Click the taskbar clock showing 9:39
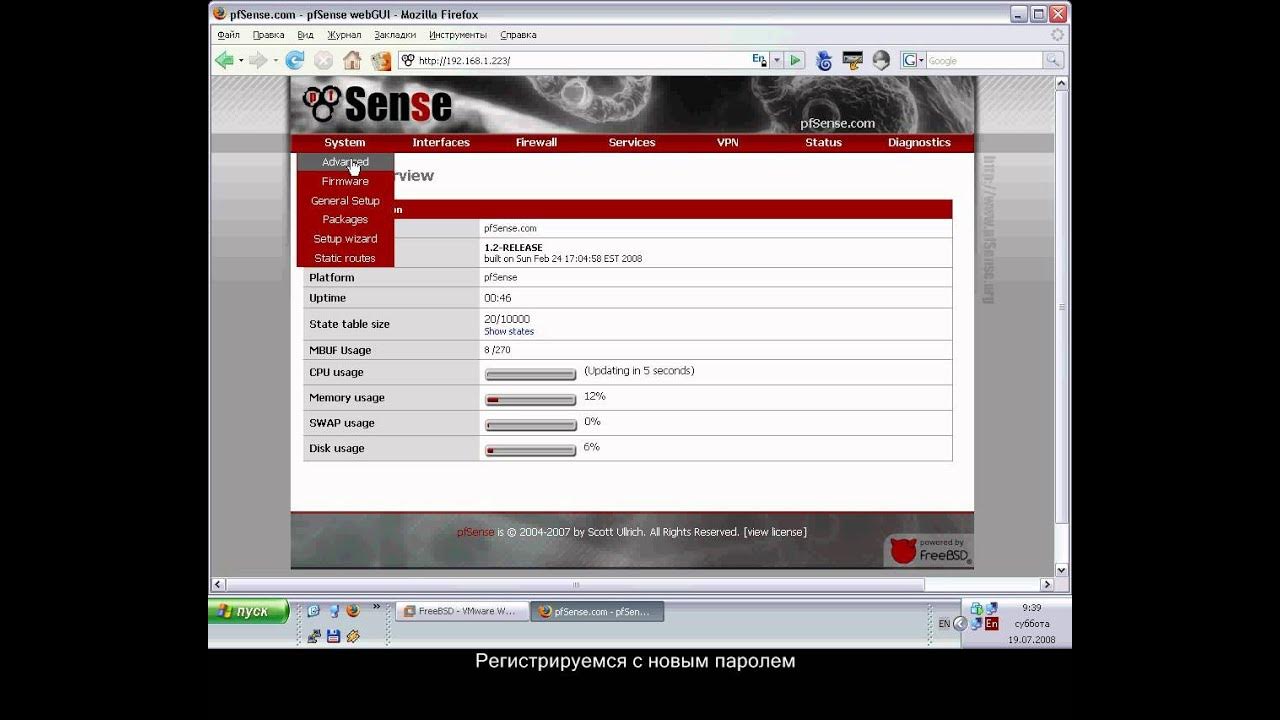1280x720 pixels. [x=1032, y=607]
